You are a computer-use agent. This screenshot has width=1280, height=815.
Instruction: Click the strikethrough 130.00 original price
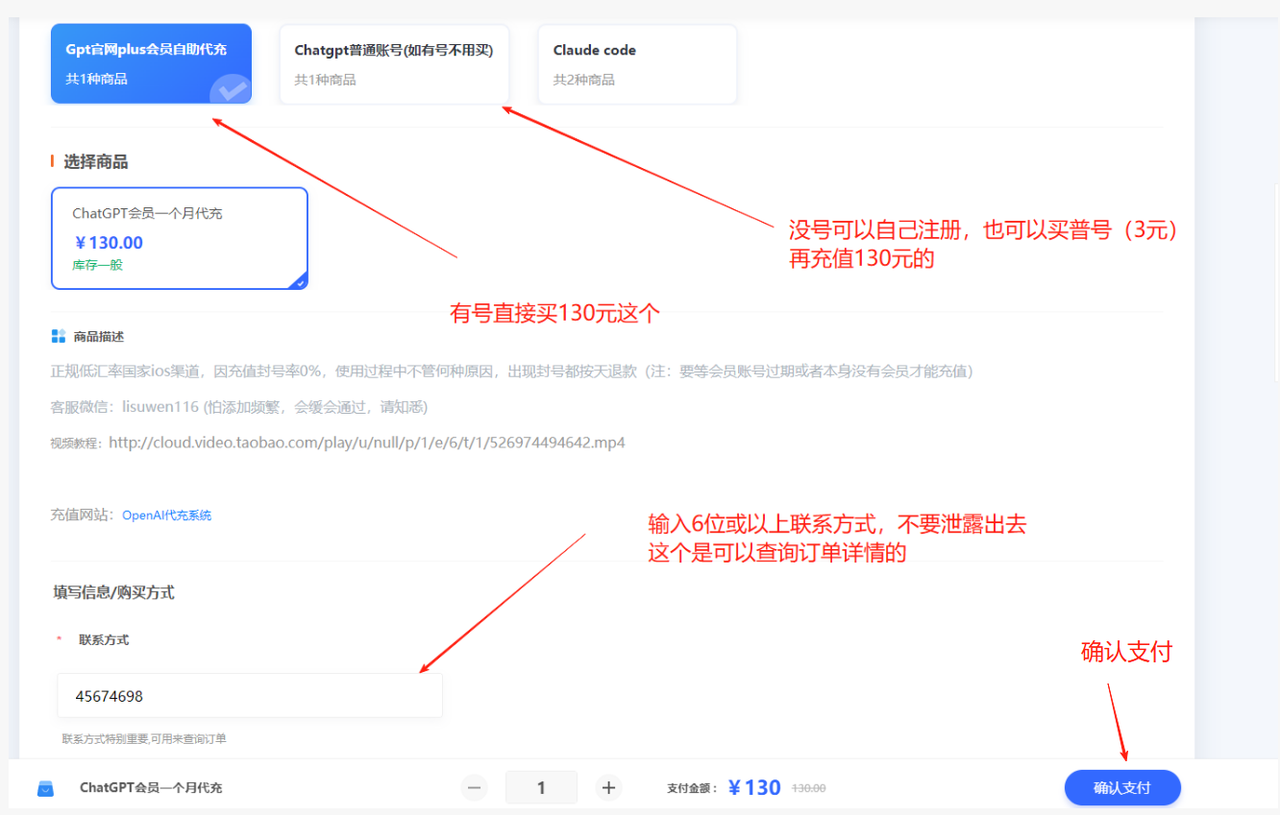pos(809,789)
